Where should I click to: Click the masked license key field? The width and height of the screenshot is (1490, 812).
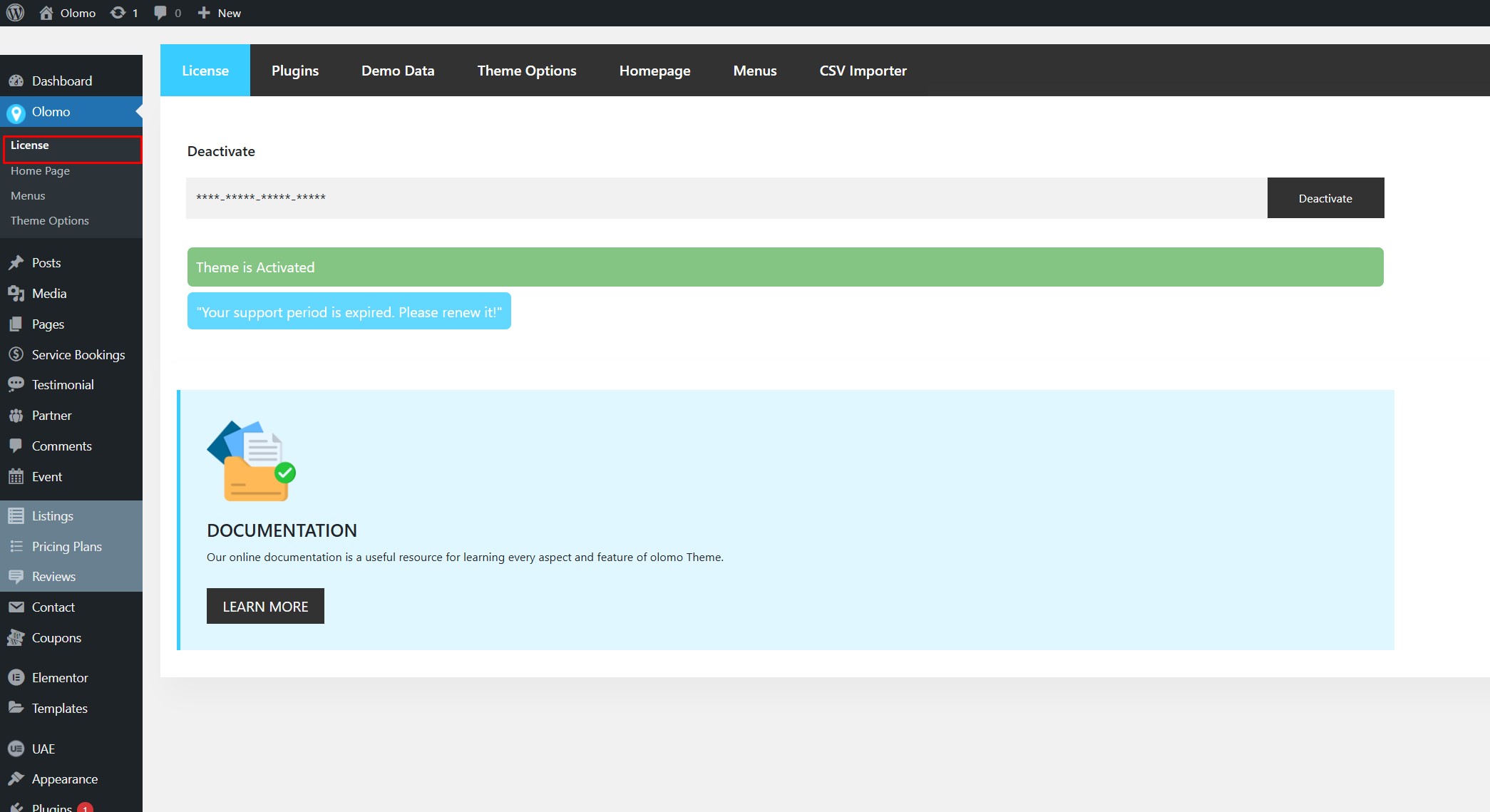pos(726,198)
